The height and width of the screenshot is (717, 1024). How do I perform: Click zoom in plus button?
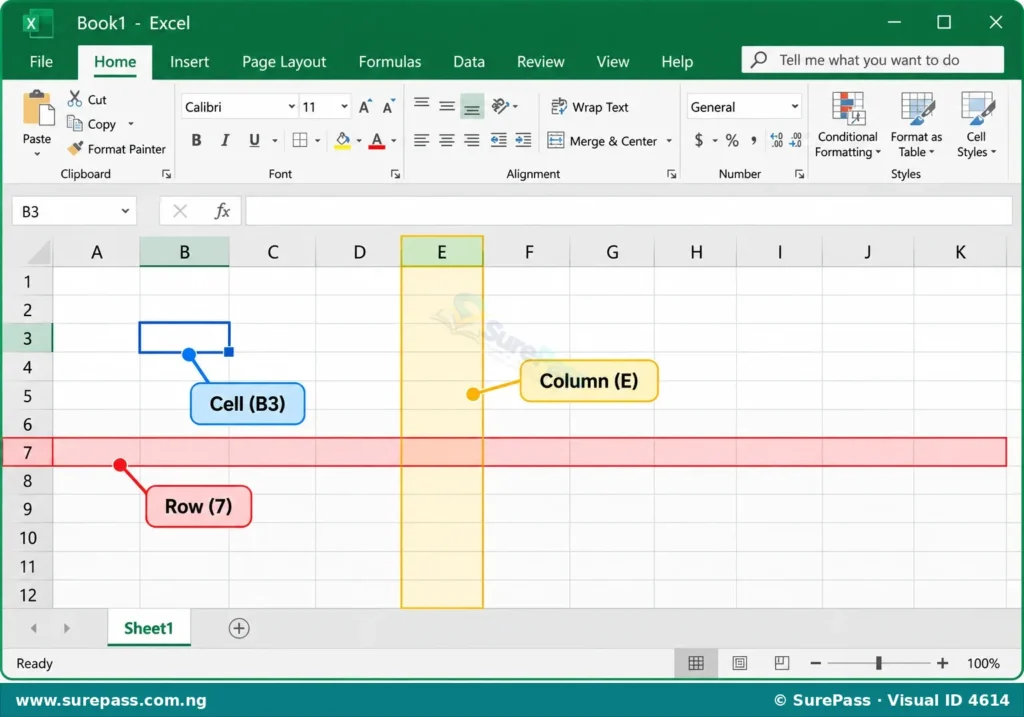[x=942, y=663]
